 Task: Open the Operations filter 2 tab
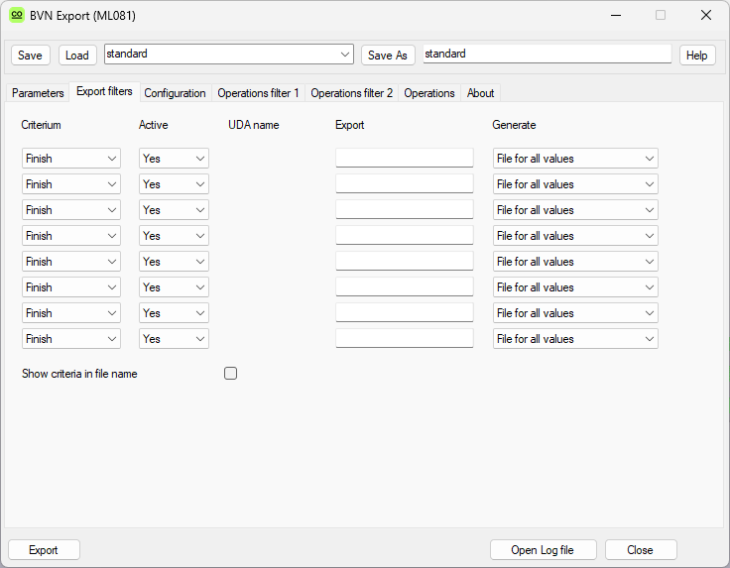[352, 93]
